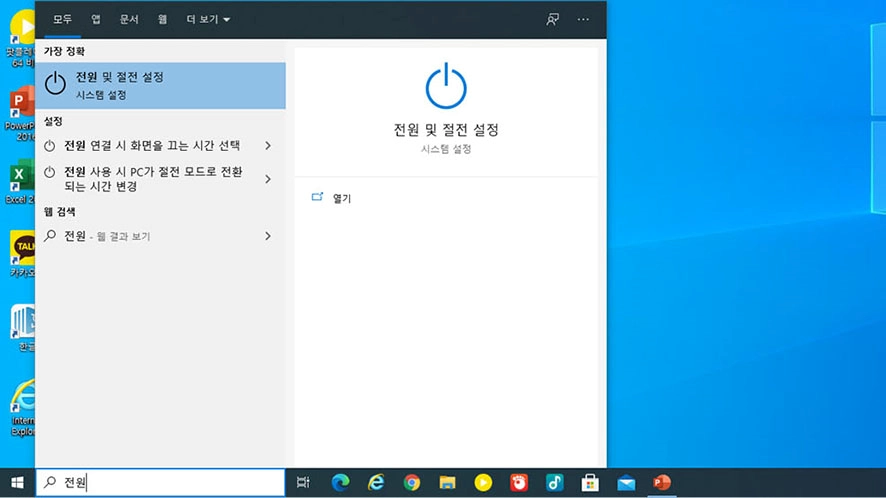The width and height of the screenshot is (886, 498).
Task: Expand arrow for the 절전 모드로 전환되는 시간 변경 result
Action: click(268, 179)
